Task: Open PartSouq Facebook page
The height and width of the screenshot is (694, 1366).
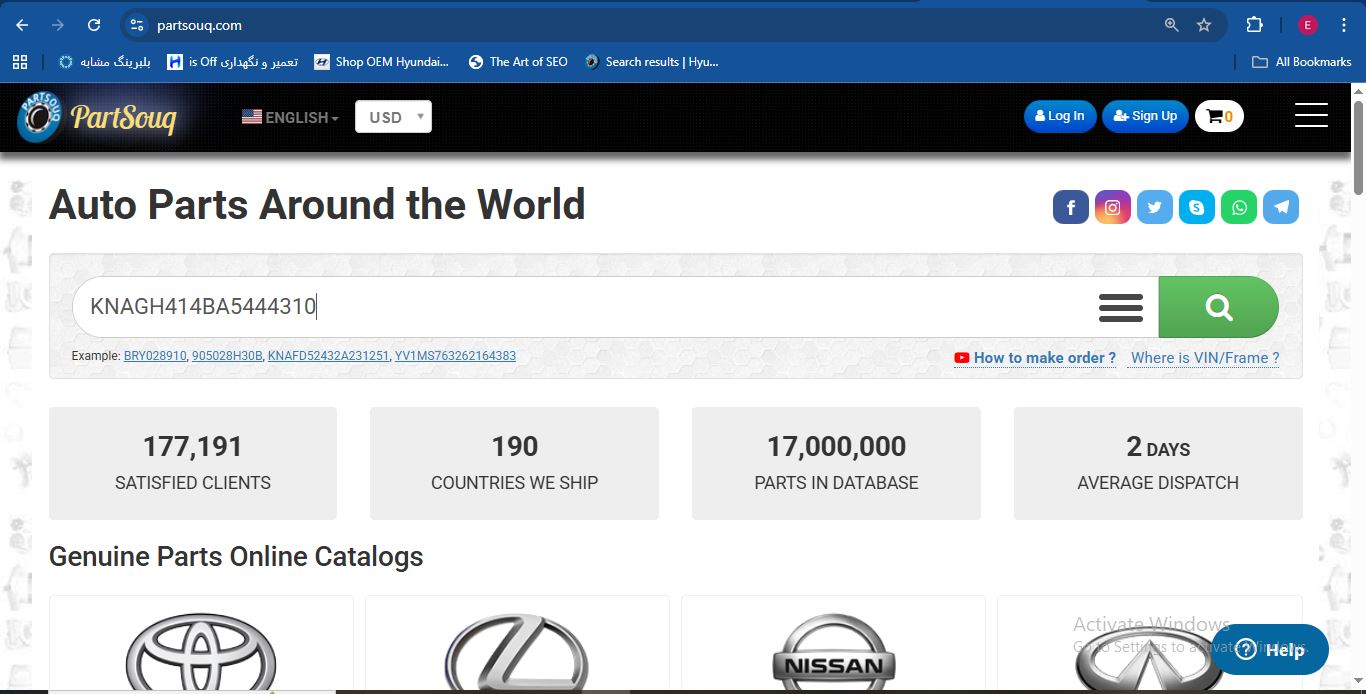Action: click(1070, 207)
